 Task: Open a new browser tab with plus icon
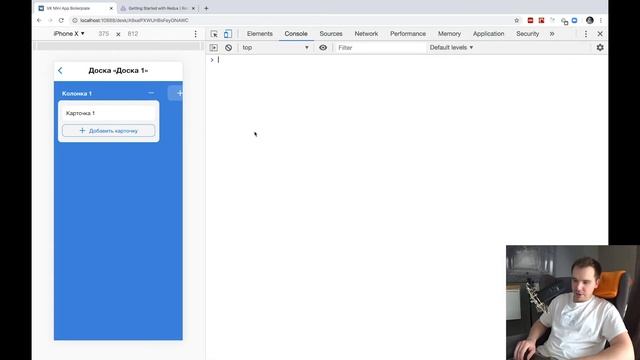click(x=206, y=8)
